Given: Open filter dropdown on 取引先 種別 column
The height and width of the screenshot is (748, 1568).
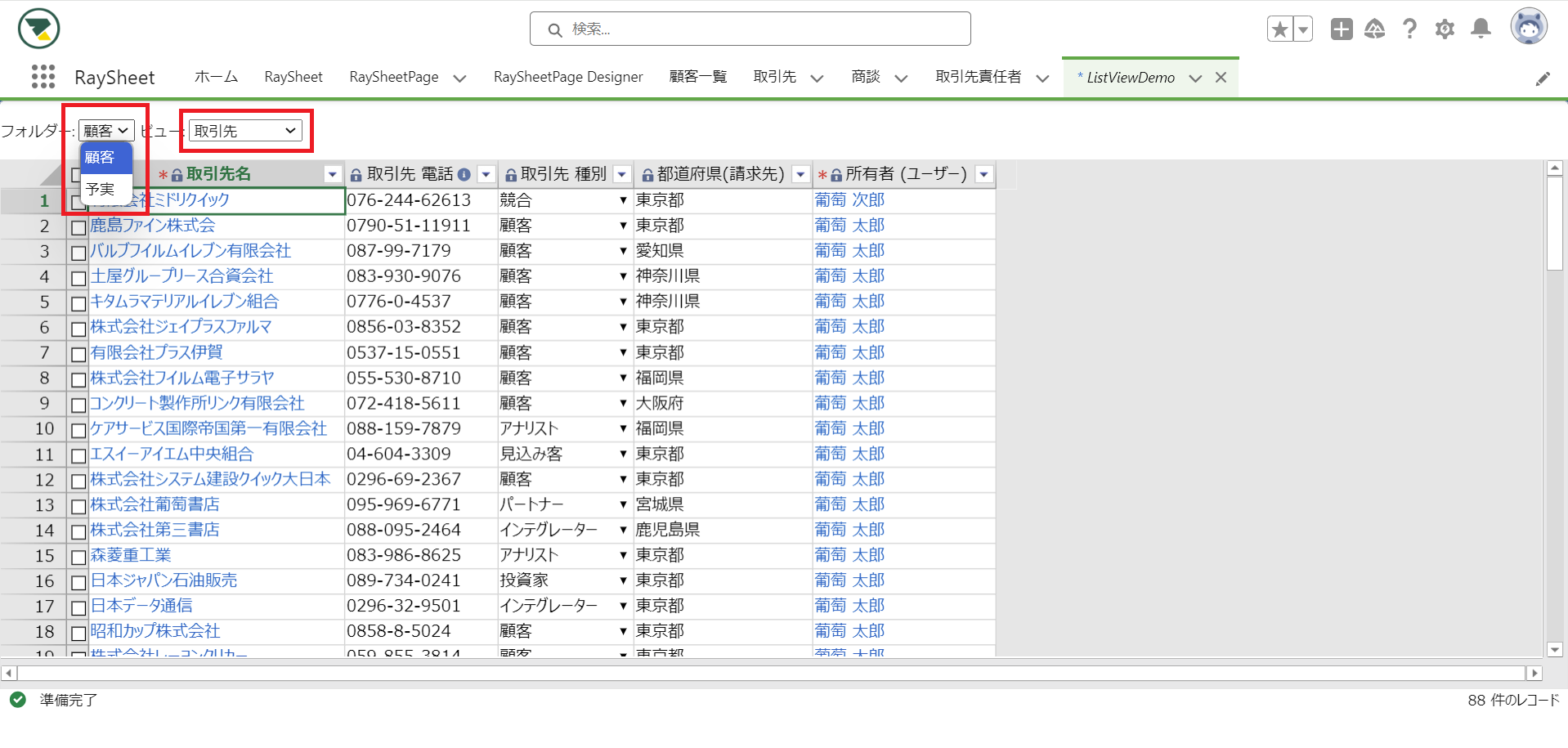Looking at the screenshot, I should tap(622, 174).
